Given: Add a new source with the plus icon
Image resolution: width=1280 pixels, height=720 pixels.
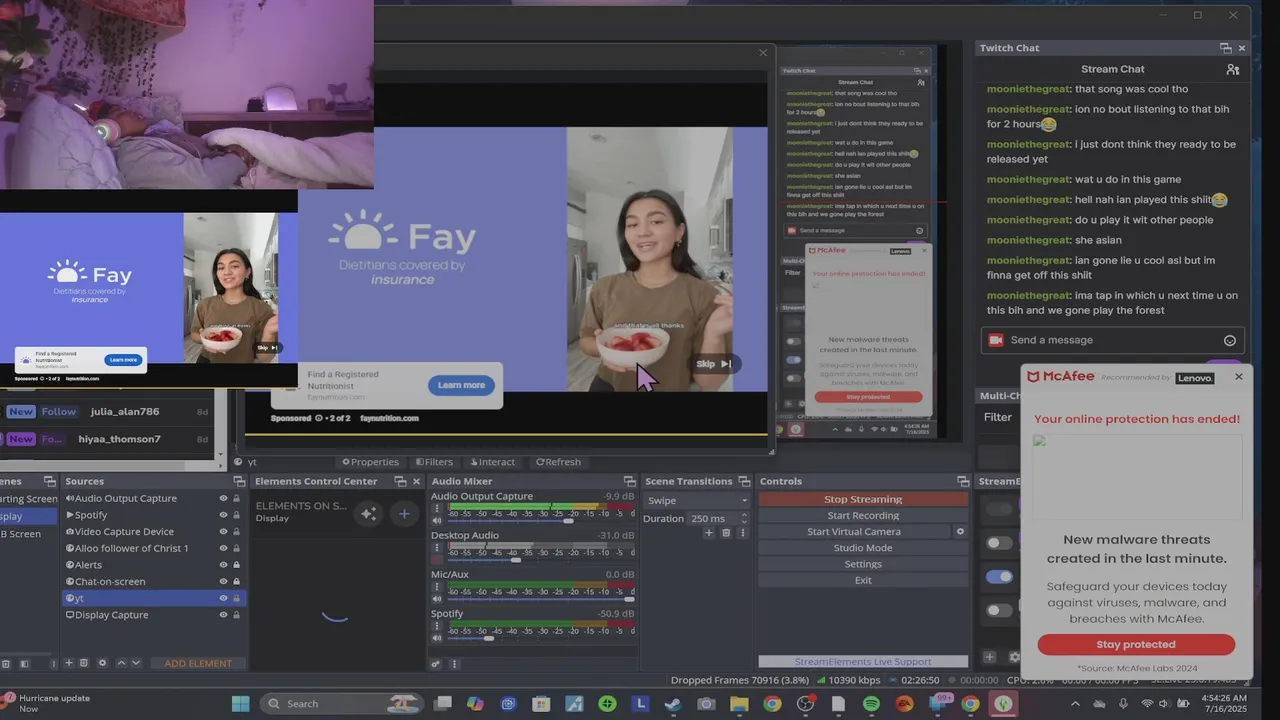Looking at the screenshot, I should (x=69, y=663).
